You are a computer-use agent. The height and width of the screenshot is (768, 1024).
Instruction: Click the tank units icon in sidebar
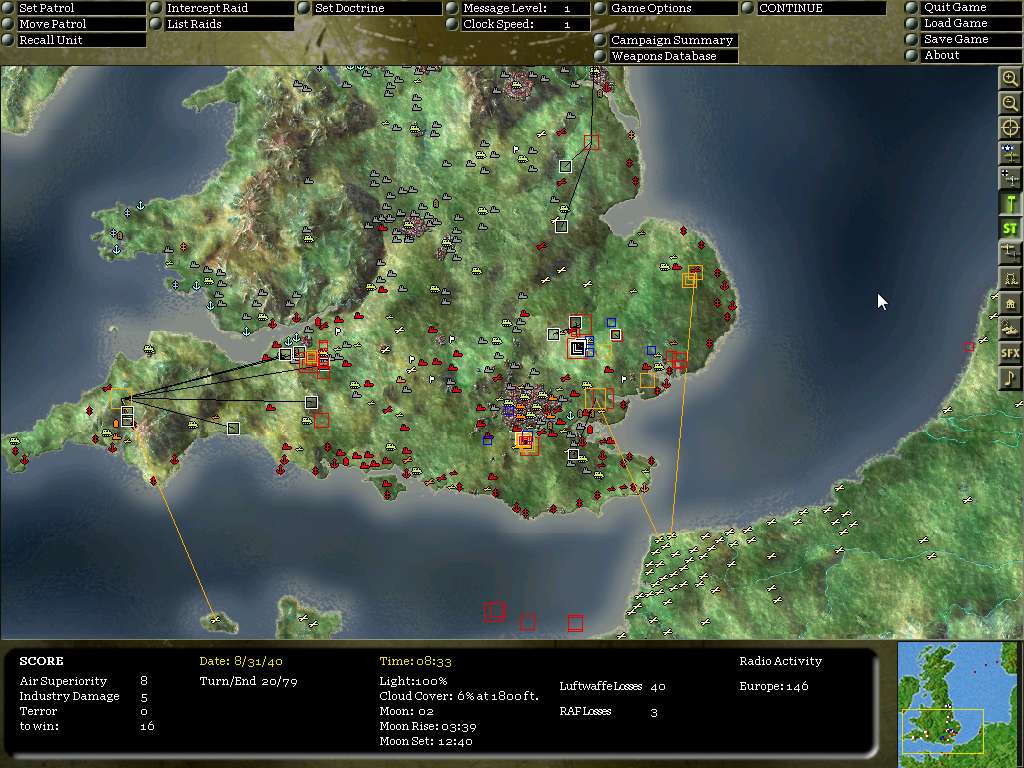pyautogui.click(x=1010, y=328)
